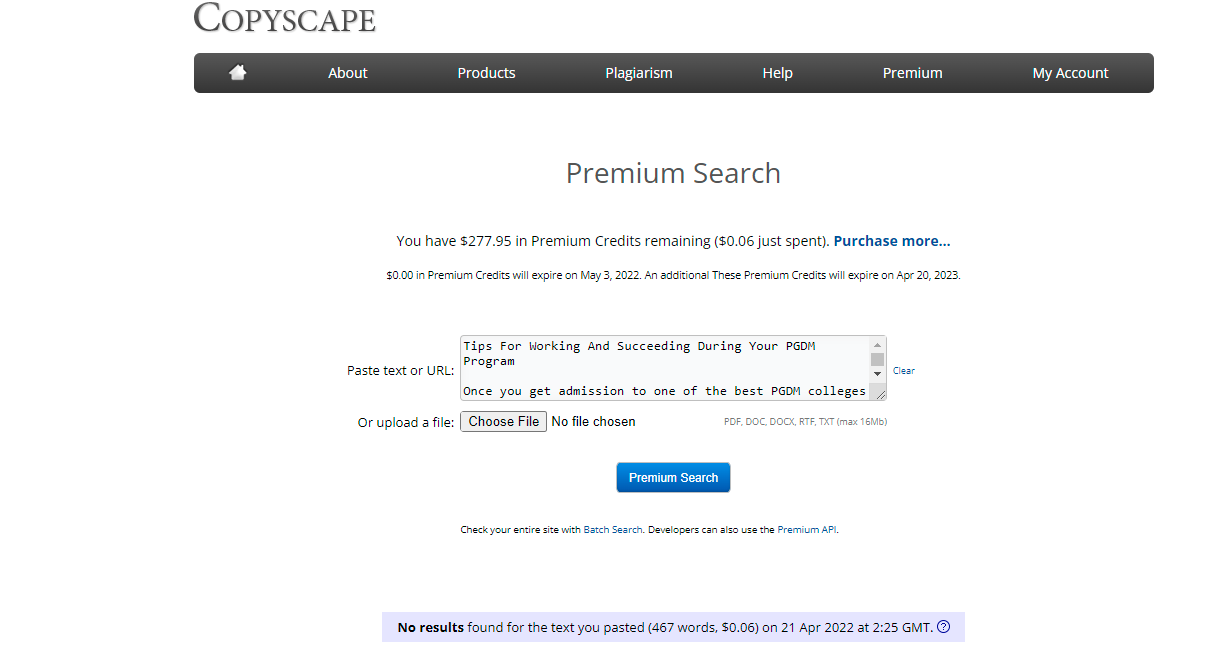Click Purchase more credits link
The width and height of the screenshot is (1210, 660).
(x=892, y=241)
